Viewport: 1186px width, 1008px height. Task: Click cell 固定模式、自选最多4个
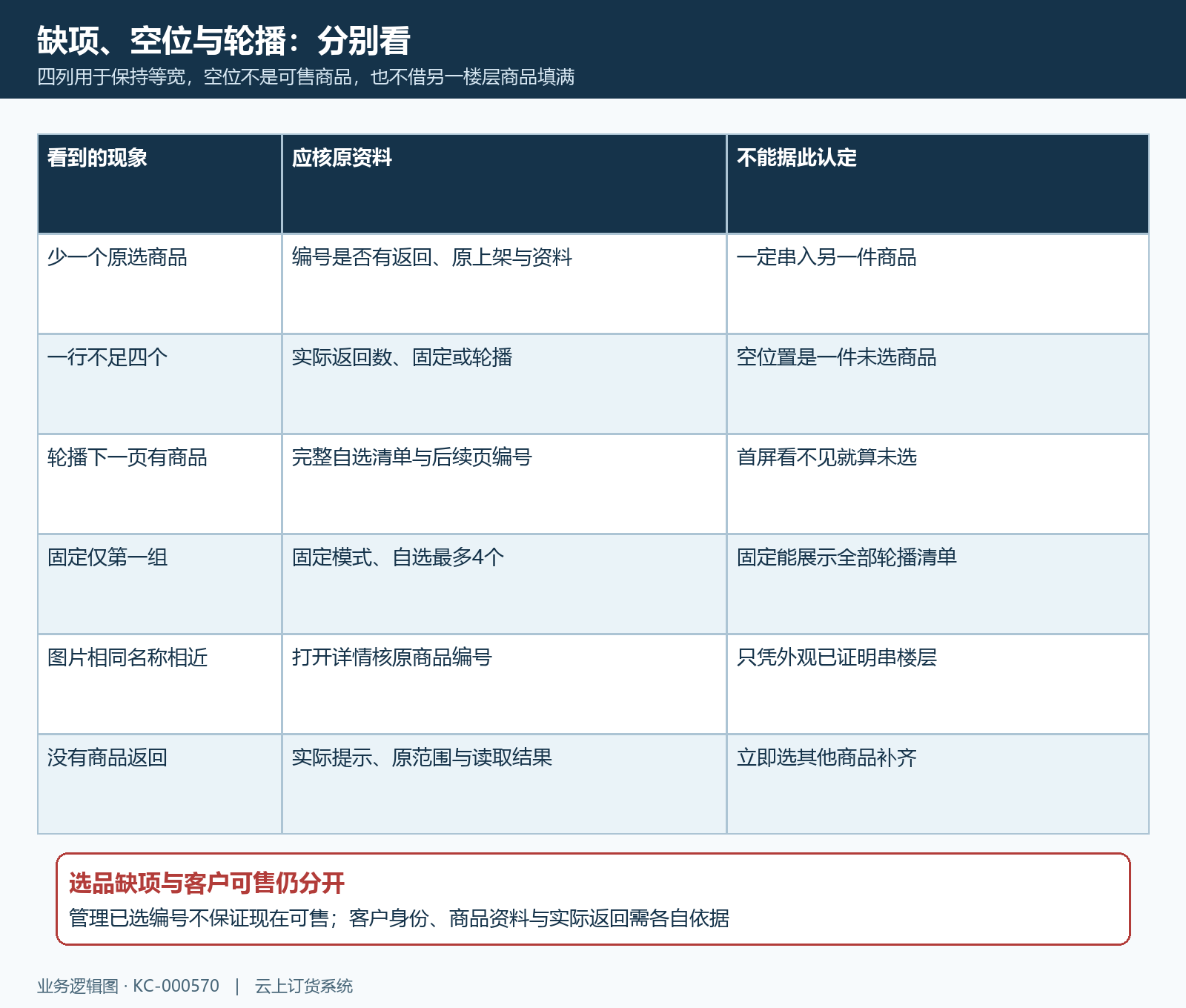tap(504, 584)
